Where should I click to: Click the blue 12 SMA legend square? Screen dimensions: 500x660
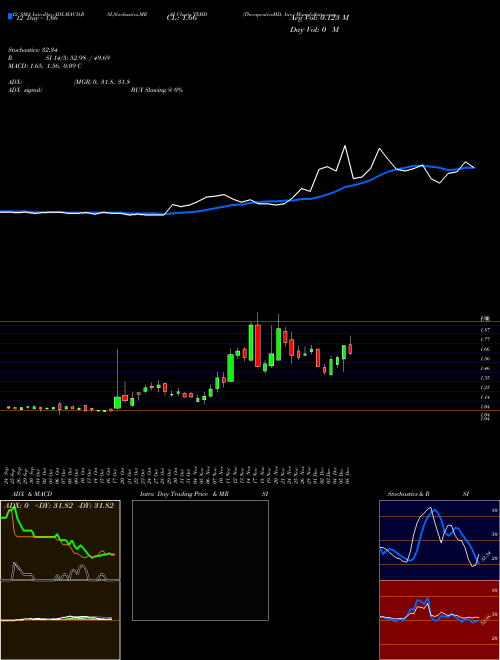point(10,16)
